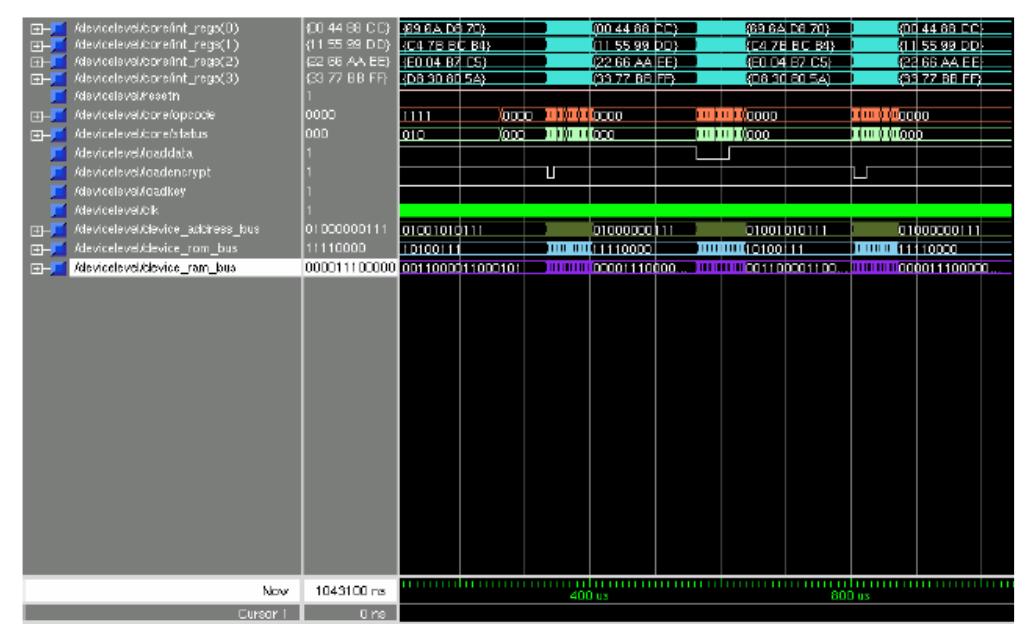Click the loadencrypt low pulse near 400 us
The width and height of the screenshot is (1031, 624).
pyautogui.click(x=550, y=173)
